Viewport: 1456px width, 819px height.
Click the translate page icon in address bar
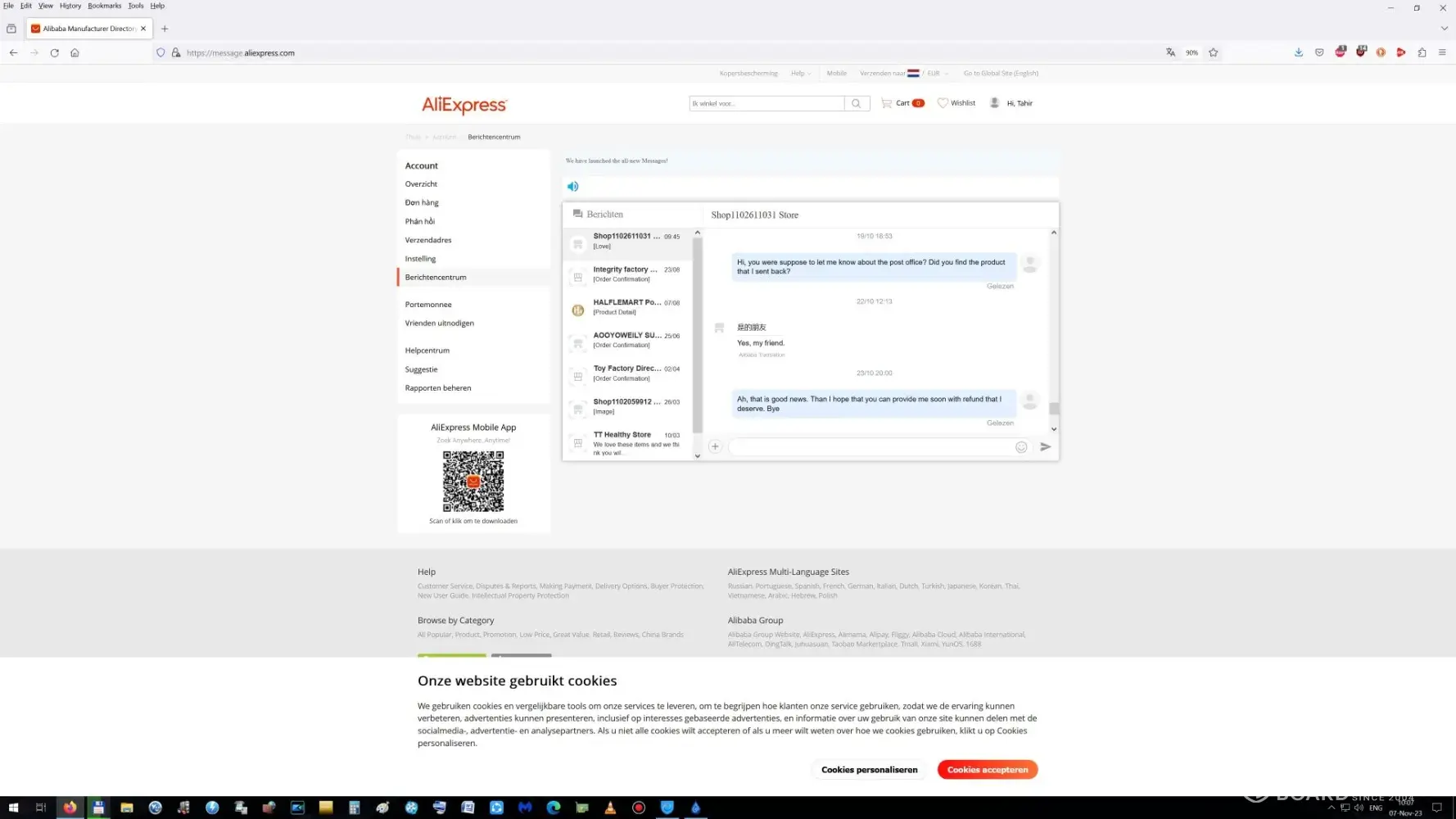pos(1170,52)
